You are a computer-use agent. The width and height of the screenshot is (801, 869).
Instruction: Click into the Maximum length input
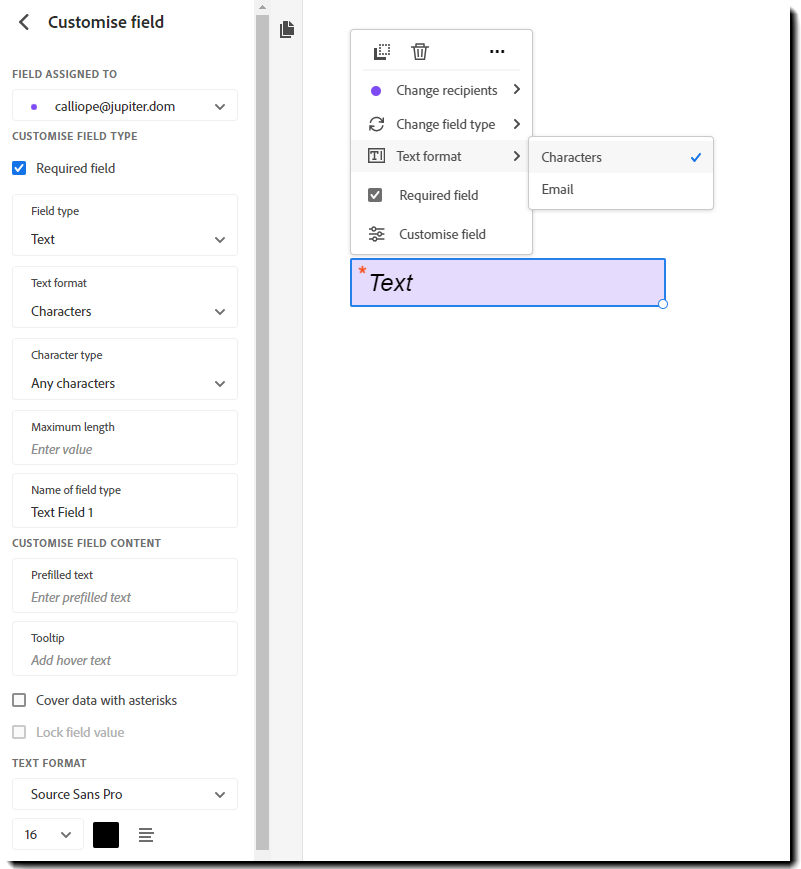coord(125,449)
